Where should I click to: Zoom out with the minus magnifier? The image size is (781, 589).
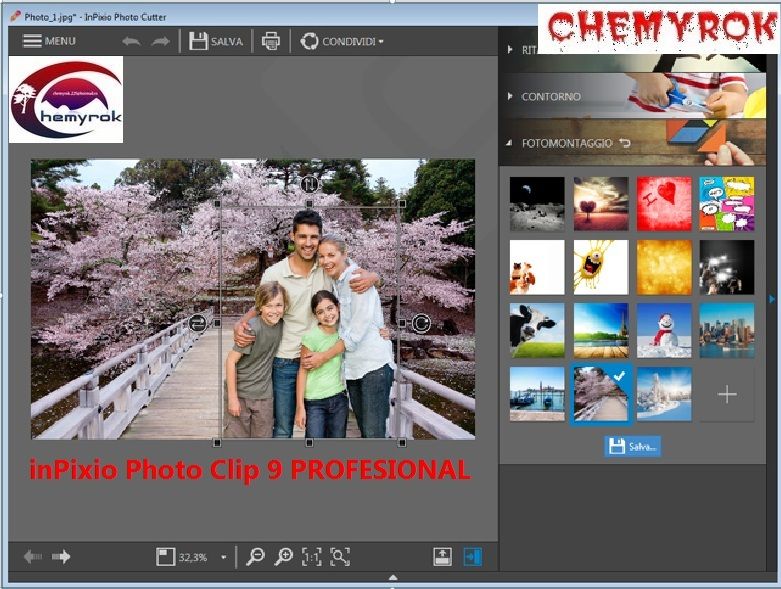tap(256, 557)
